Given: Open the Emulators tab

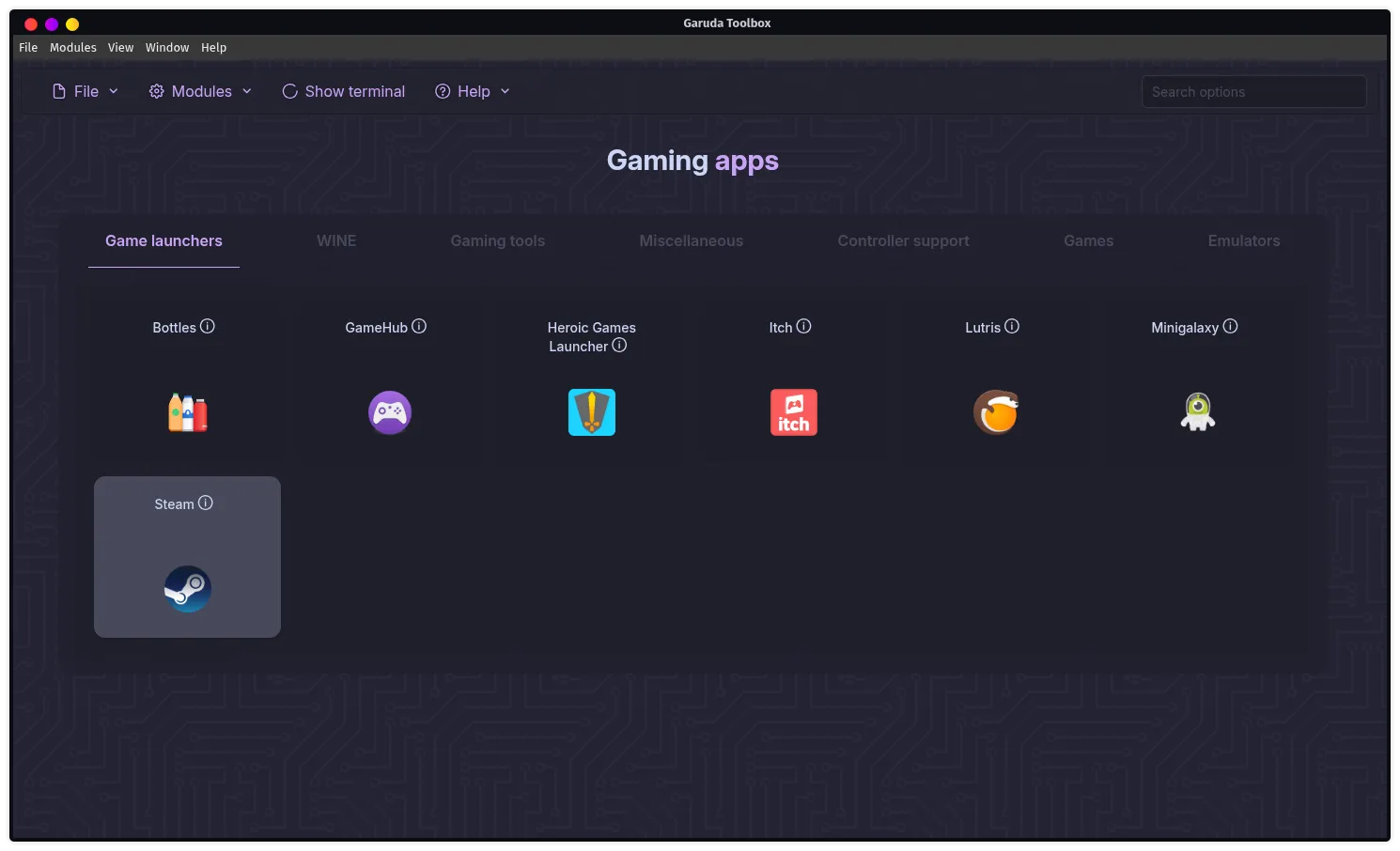Looking at the screenshot, I should pyautogui.click(x=1244, y=240).
